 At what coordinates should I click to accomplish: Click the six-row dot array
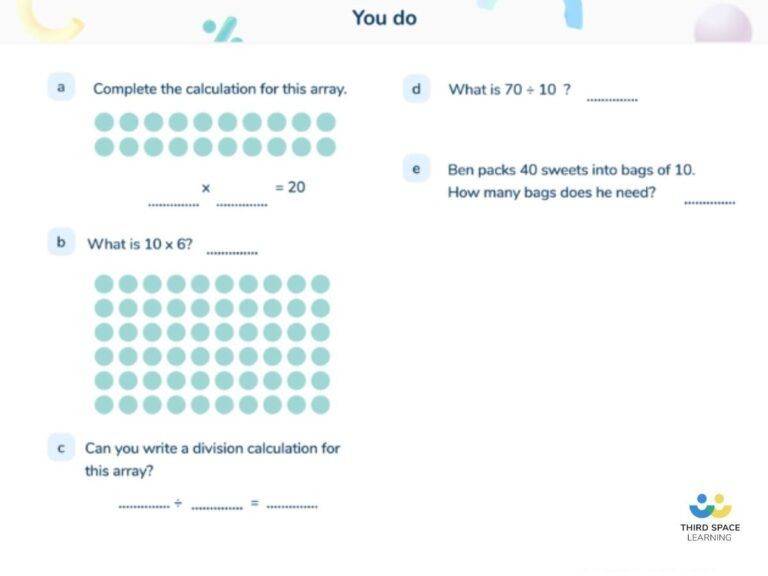coord(212,344)
